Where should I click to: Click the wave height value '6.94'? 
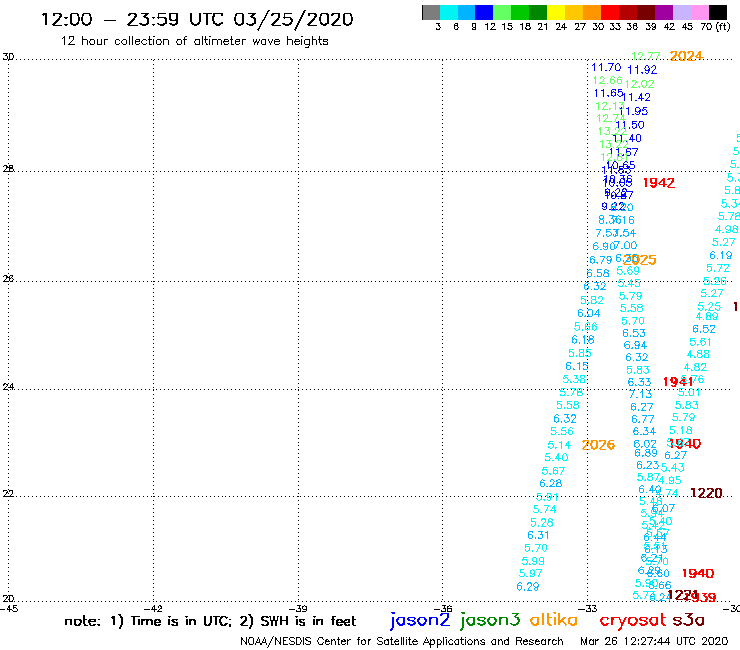click(x=635, y=346)
